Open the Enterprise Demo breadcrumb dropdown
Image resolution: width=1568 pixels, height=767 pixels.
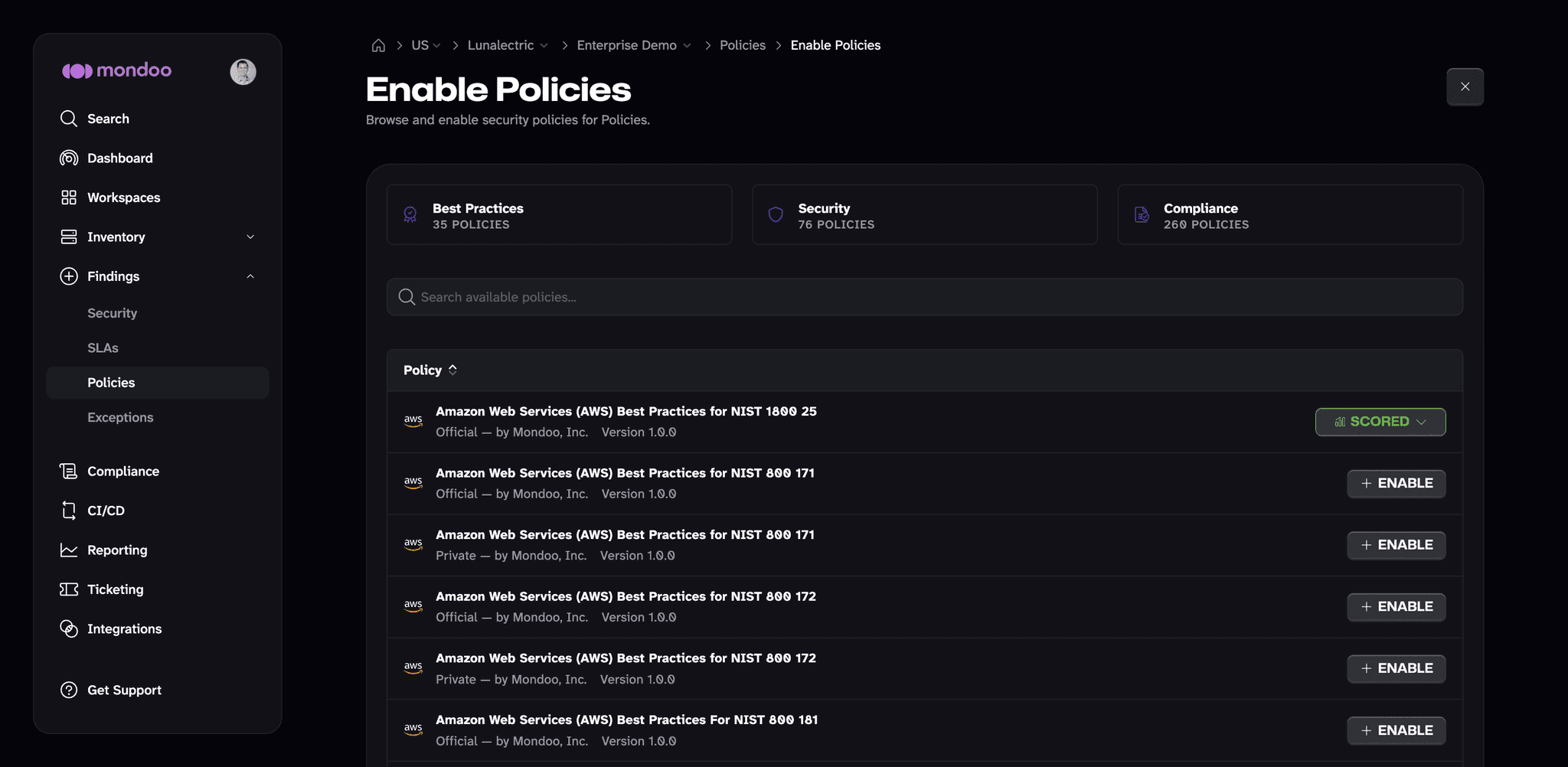point(634,45)
